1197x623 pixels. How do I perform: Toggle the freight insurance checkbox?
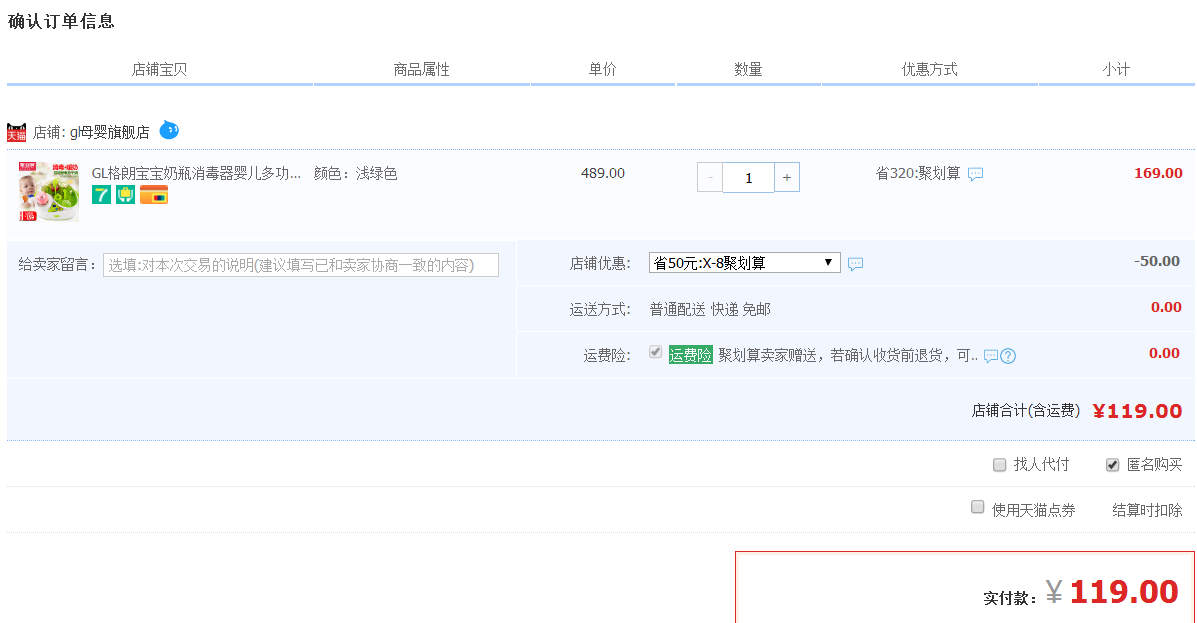point(657,352)
